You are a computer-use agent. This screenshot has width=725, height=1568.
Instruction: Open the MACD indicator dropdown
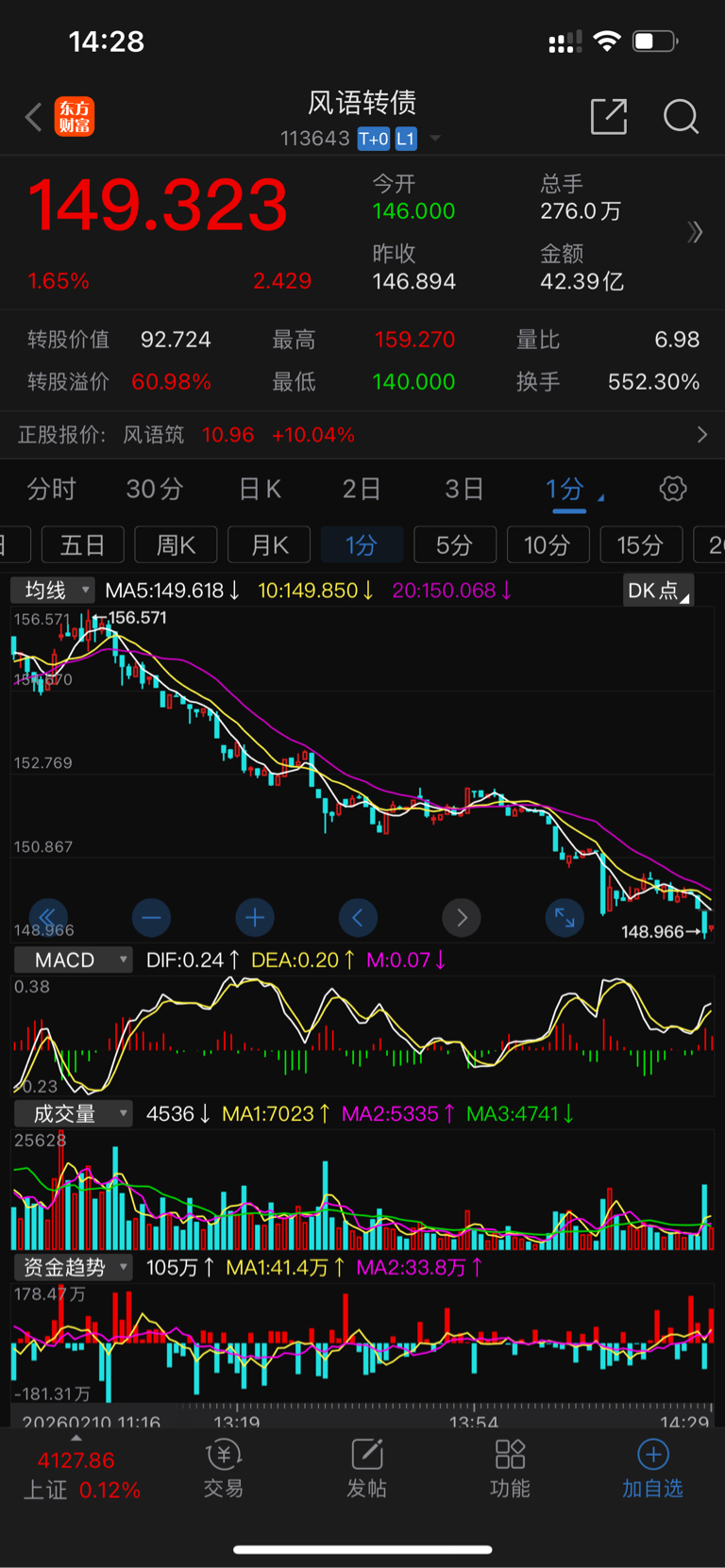point(73,959)
